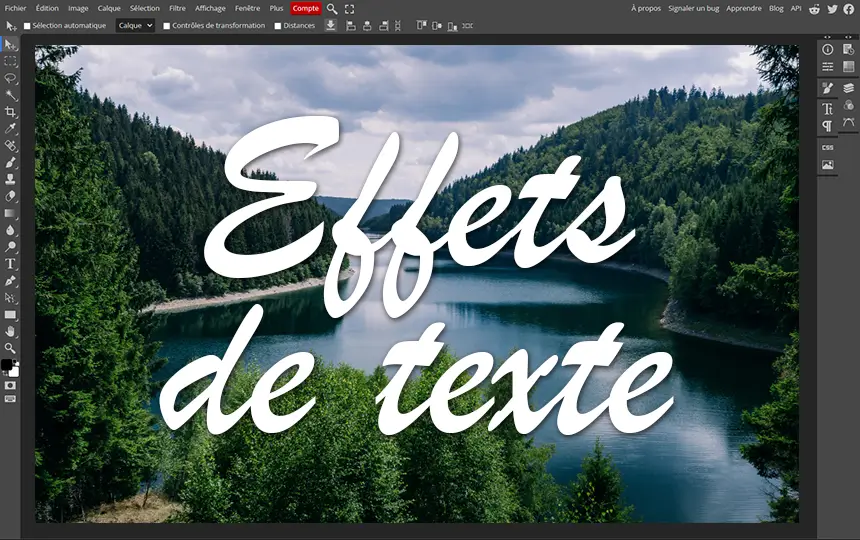Open the Image menu
Image resolution: width=860 pixels, height=540 pixels.
coord(78,8)
